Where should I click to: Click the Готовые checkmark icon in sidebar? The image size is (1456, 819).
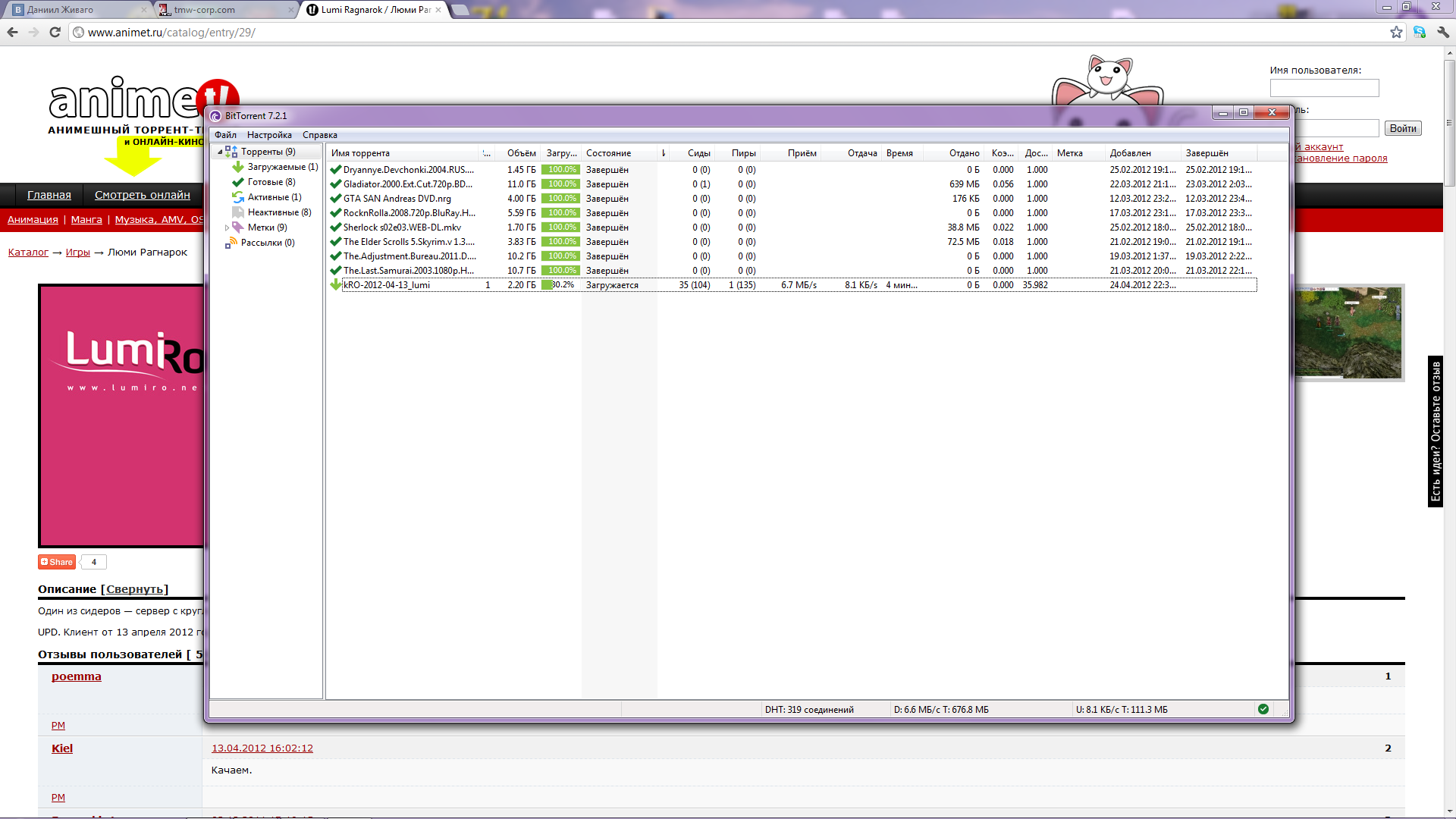click(238, 182)
